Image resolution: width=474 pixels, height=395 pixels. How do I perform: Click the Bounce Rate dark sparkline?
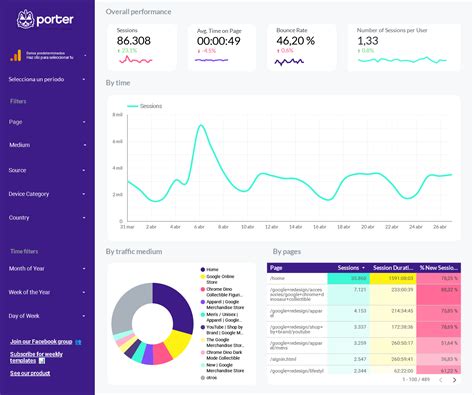(x=289, y=62)
